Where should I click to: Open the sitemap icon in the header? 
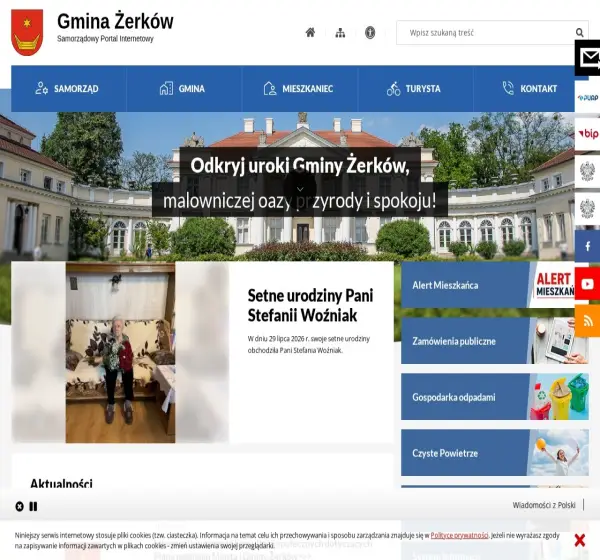point(340,33)
